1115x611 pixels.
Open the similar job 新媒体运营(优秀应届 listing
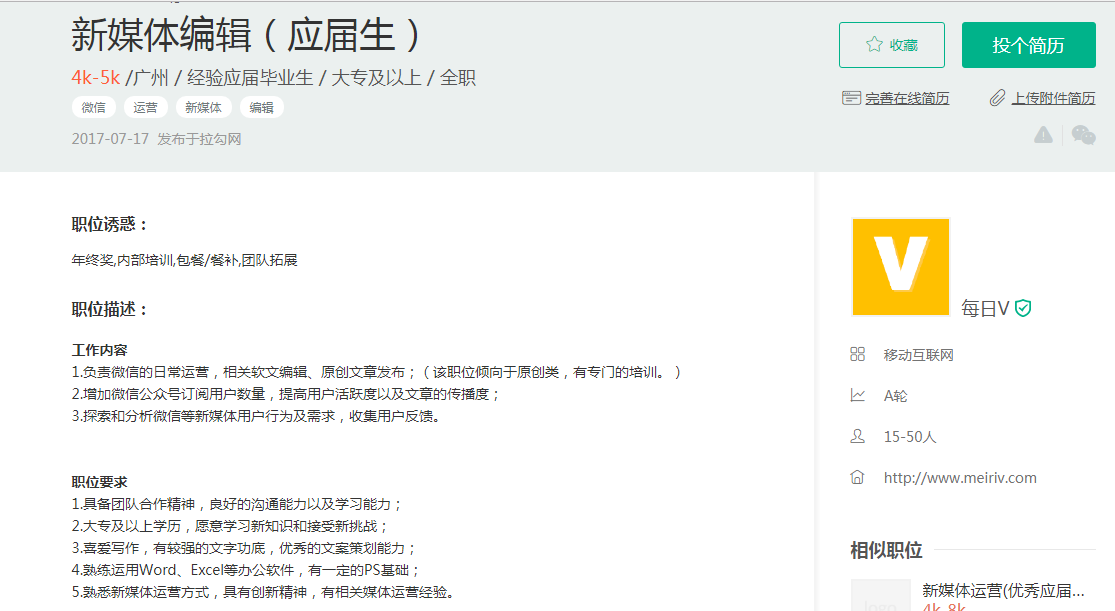[x=1005, y=589]
